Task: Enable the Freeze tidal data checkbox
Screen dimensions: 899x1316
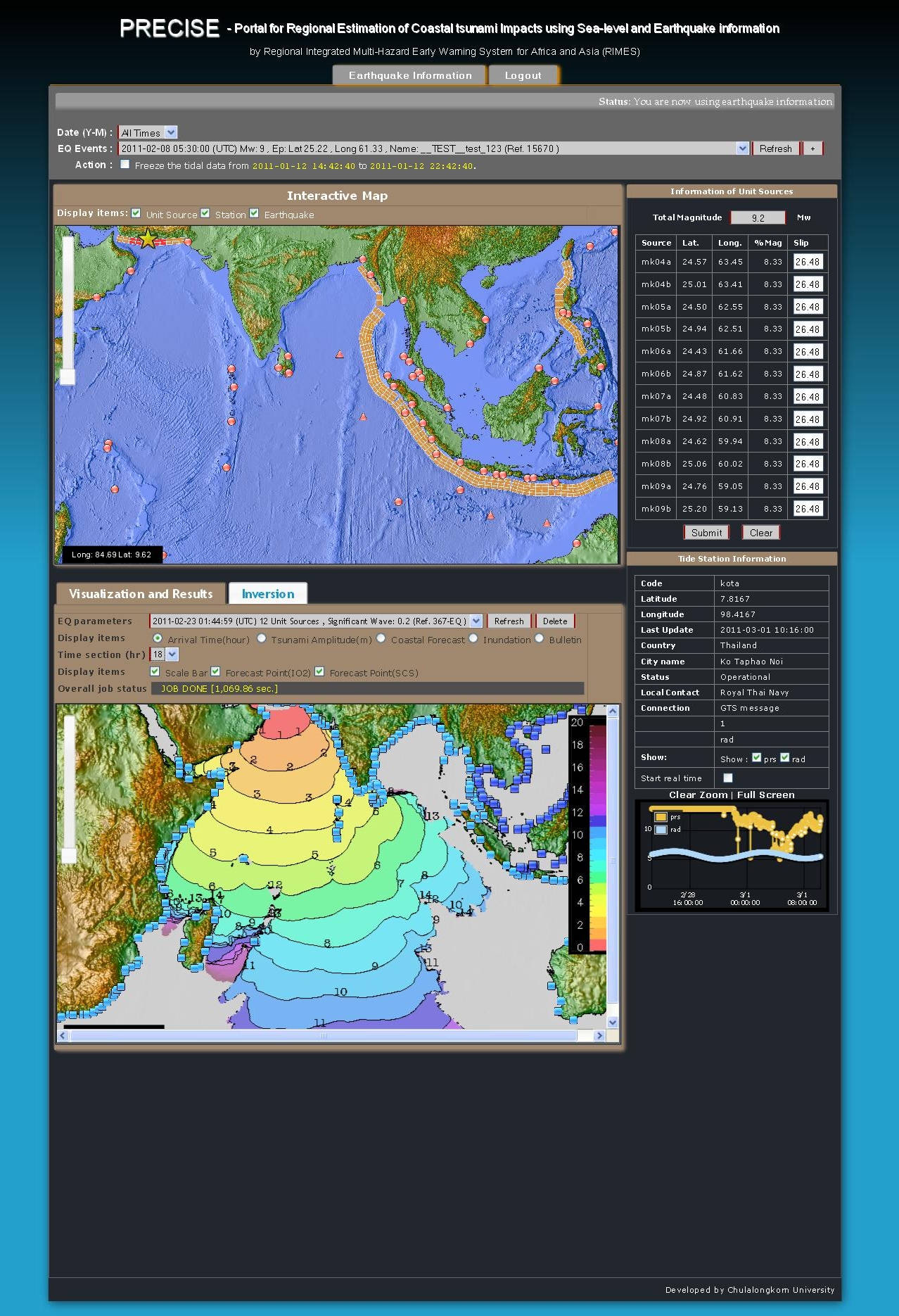Action: [125, 165]
